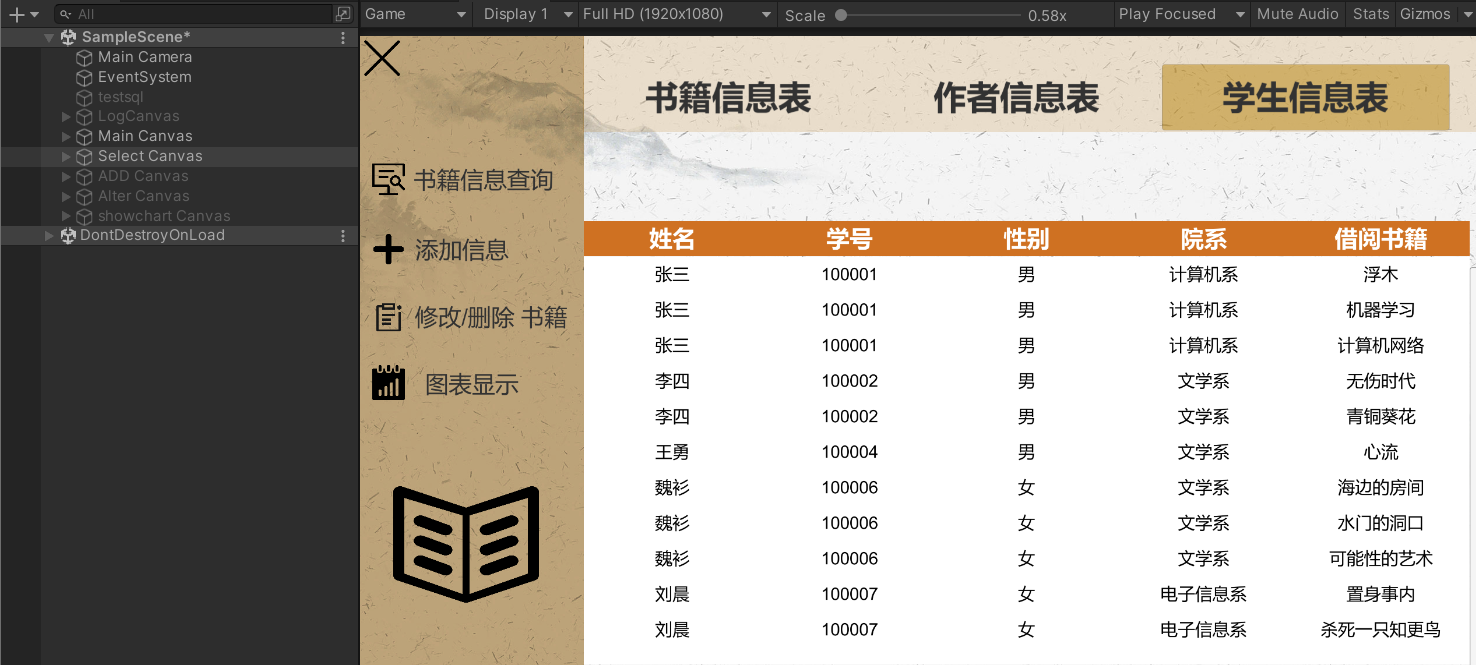Select LogCanvas in the hierarchy
Viewport: 1476px width, 665px height.
coord(139,117)
